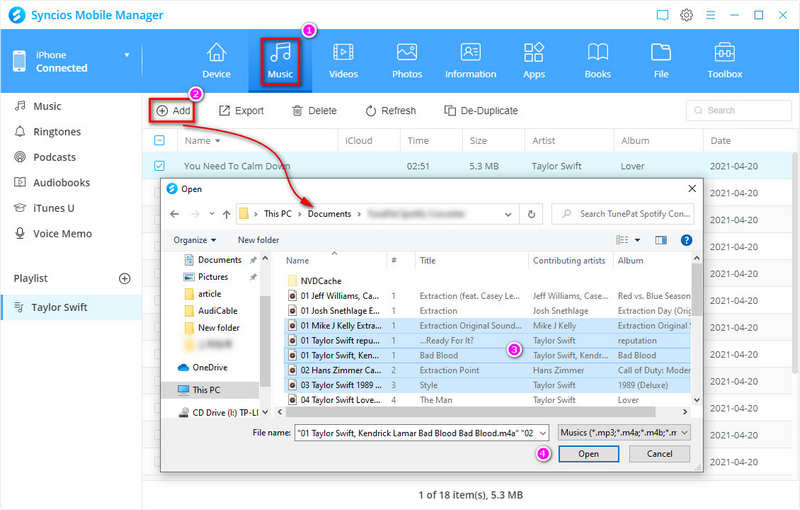Image resolution: width=800 pixels, height=510 pixels.
Task: Select file 01 Josh Snethlage
Action: point(340,311)
